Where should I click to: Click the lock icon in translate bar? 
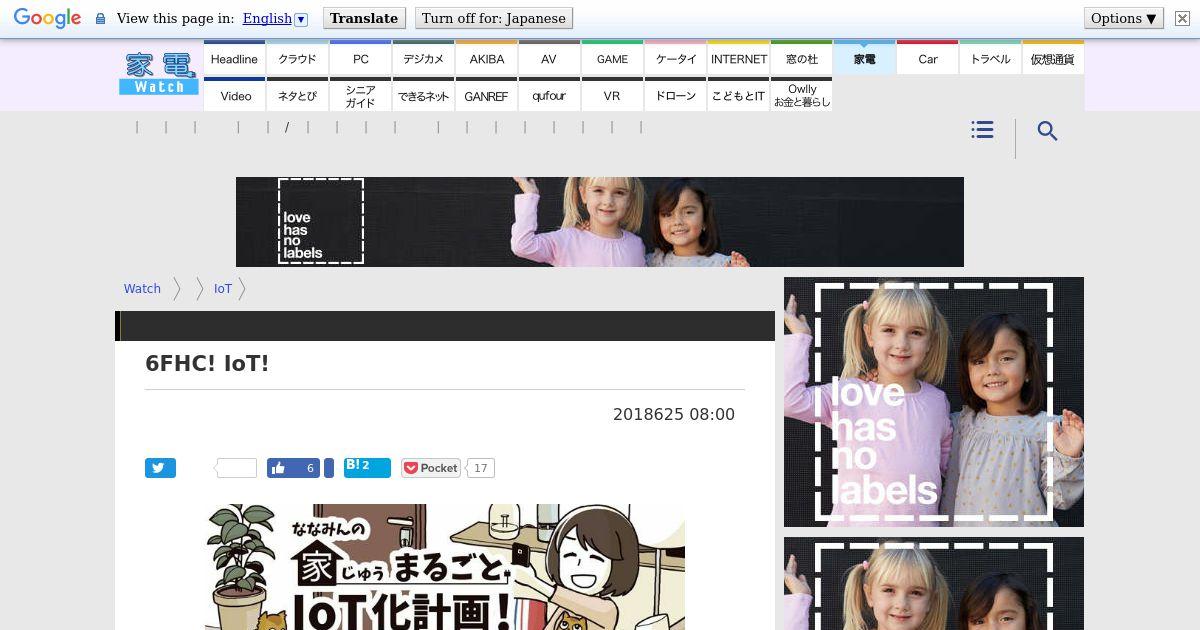coord(100,18)
